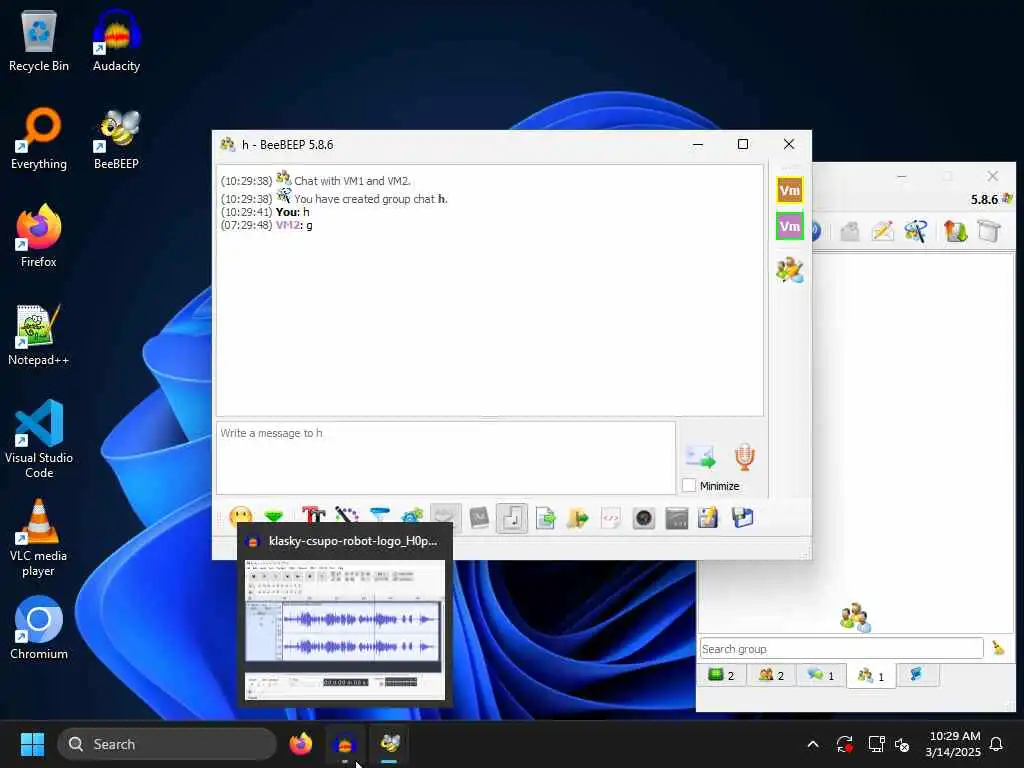Take a screenshot with the camera icon
Viewport: 1024px width, 768px height.
(644, 519)
